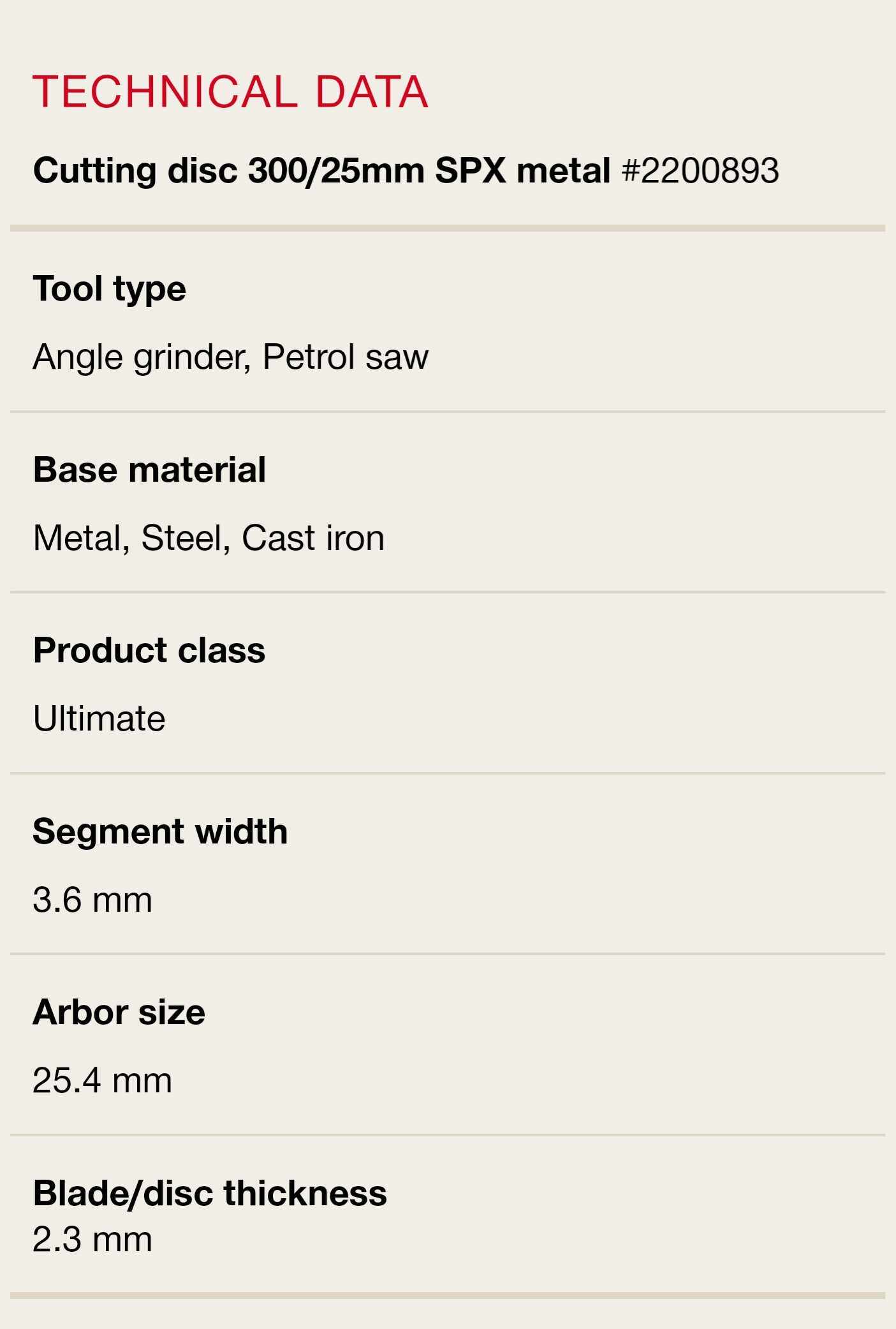Click the word Cast iron in base material
Viewport: 896px width, 1329px height.
pyautogui.click(x=312, y=538)
